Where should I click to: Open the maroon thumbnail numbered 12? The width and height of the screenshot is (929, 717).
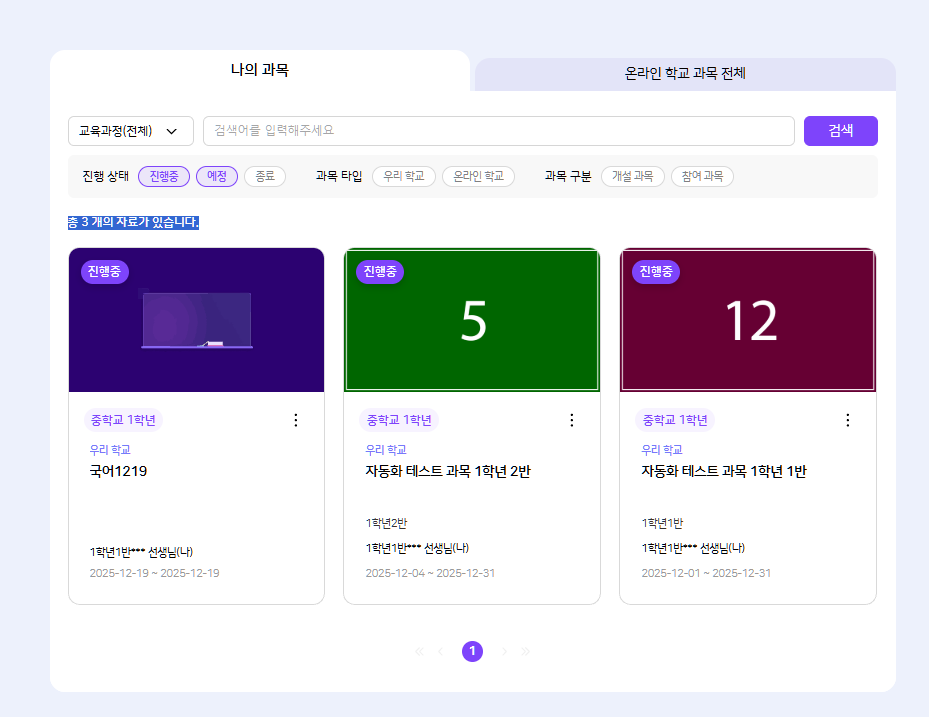748,320
